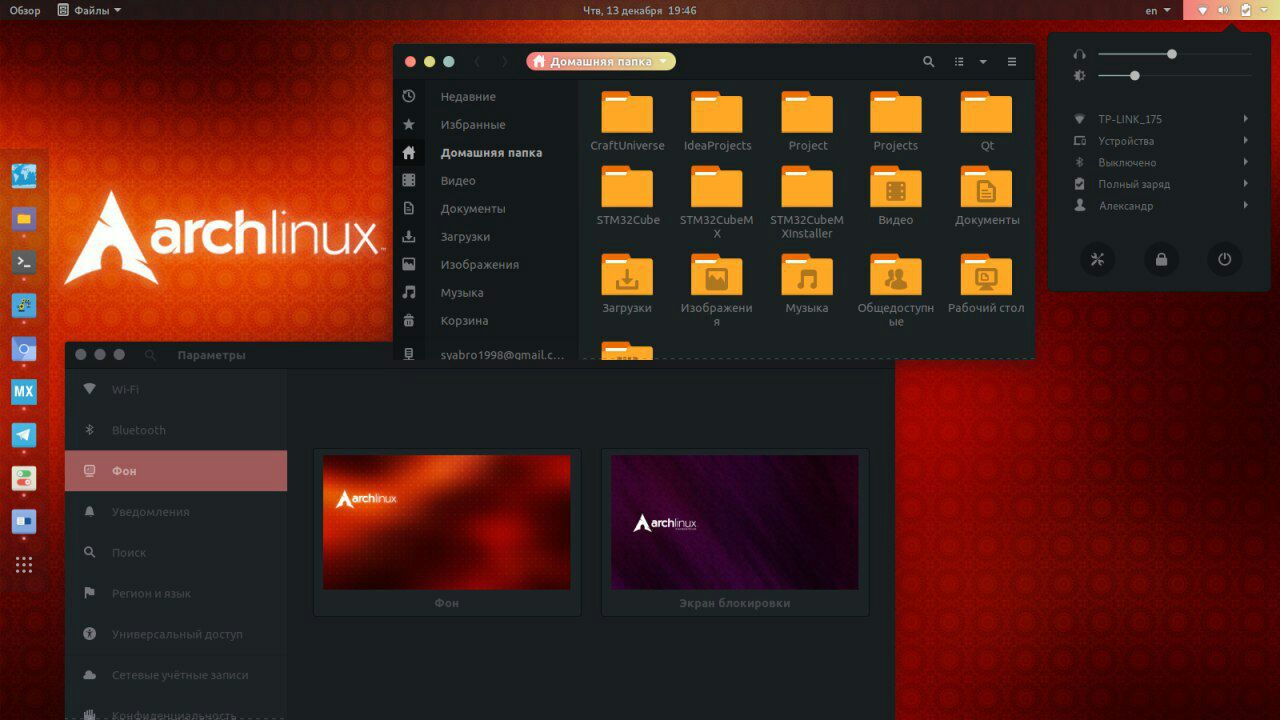Open the Музыка folder icon in grid

pyautogui.click(x=807, y=284)
